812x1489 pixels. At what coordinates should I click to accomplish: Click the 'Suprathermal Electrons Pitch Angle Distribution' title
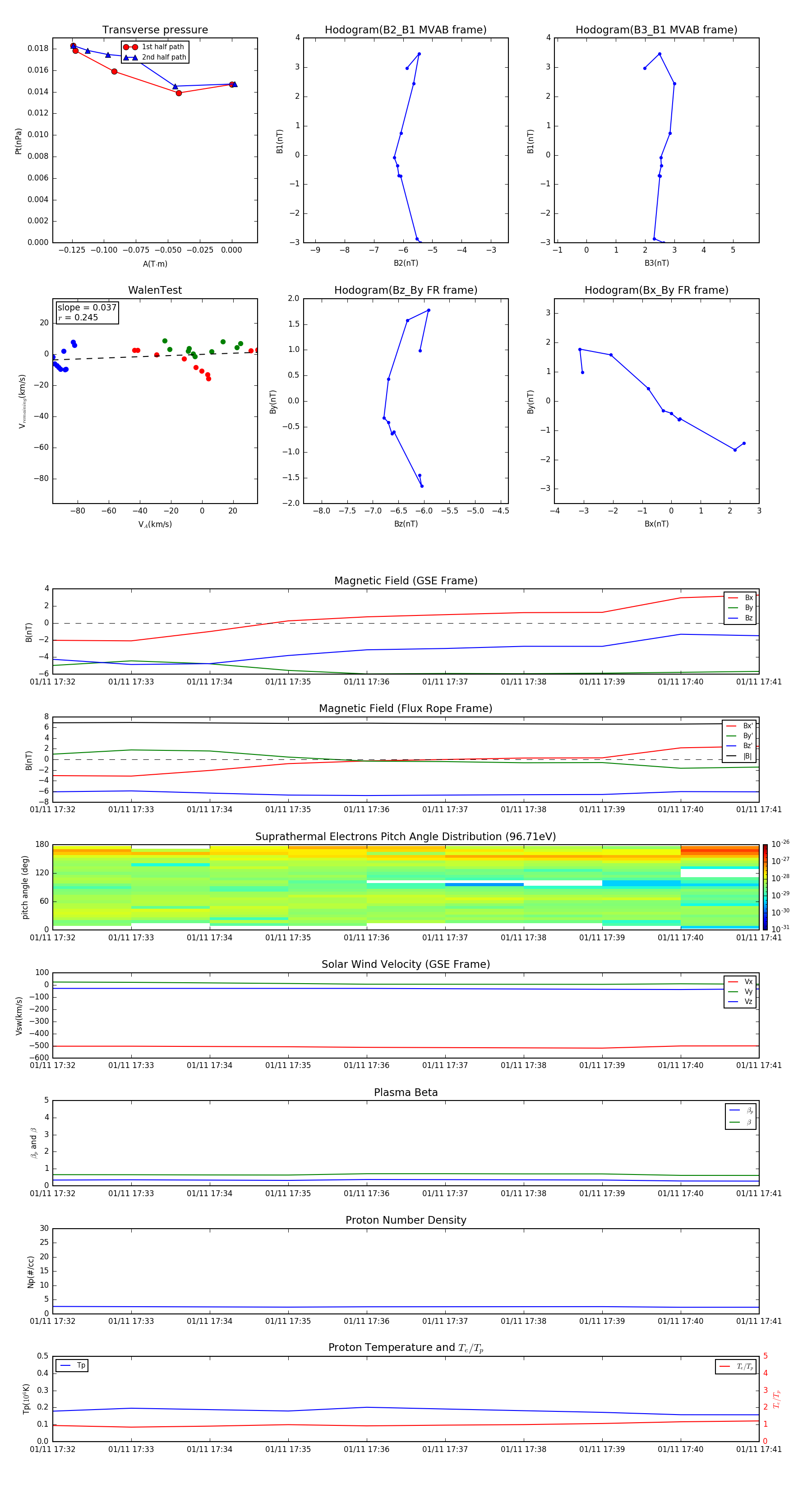pos(406,837)
